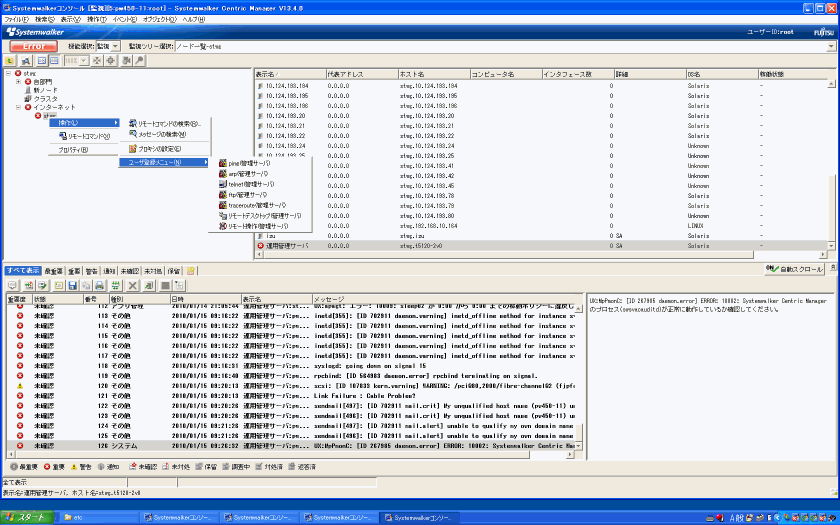Click the yellow new-tab star icon
The image size is (840, 525).
pos(191,271)
